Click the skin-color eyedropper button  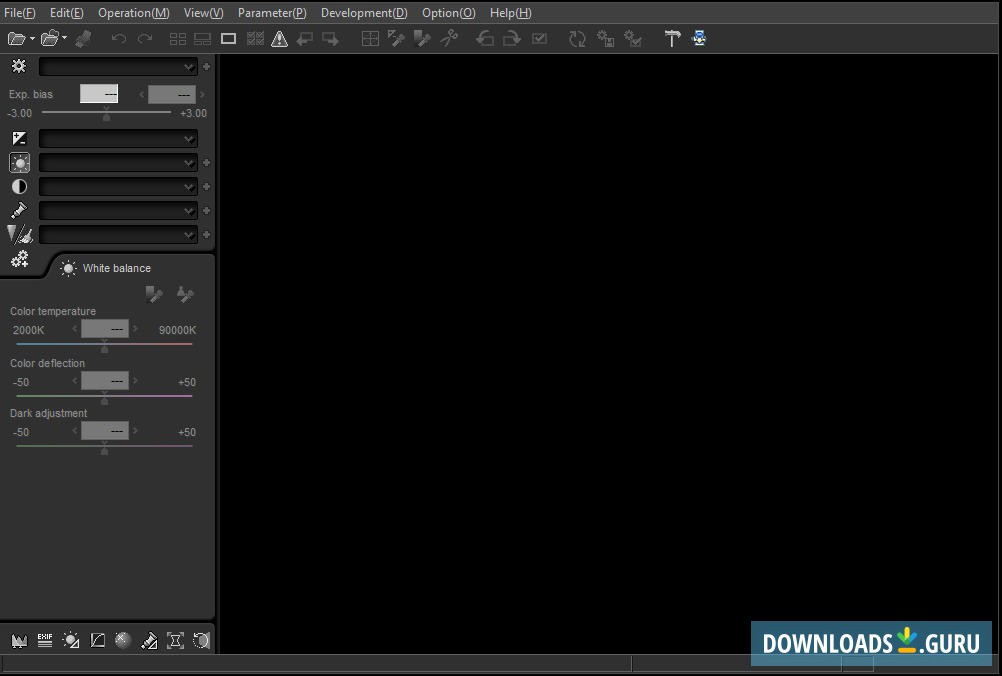(x=185, y=295)
